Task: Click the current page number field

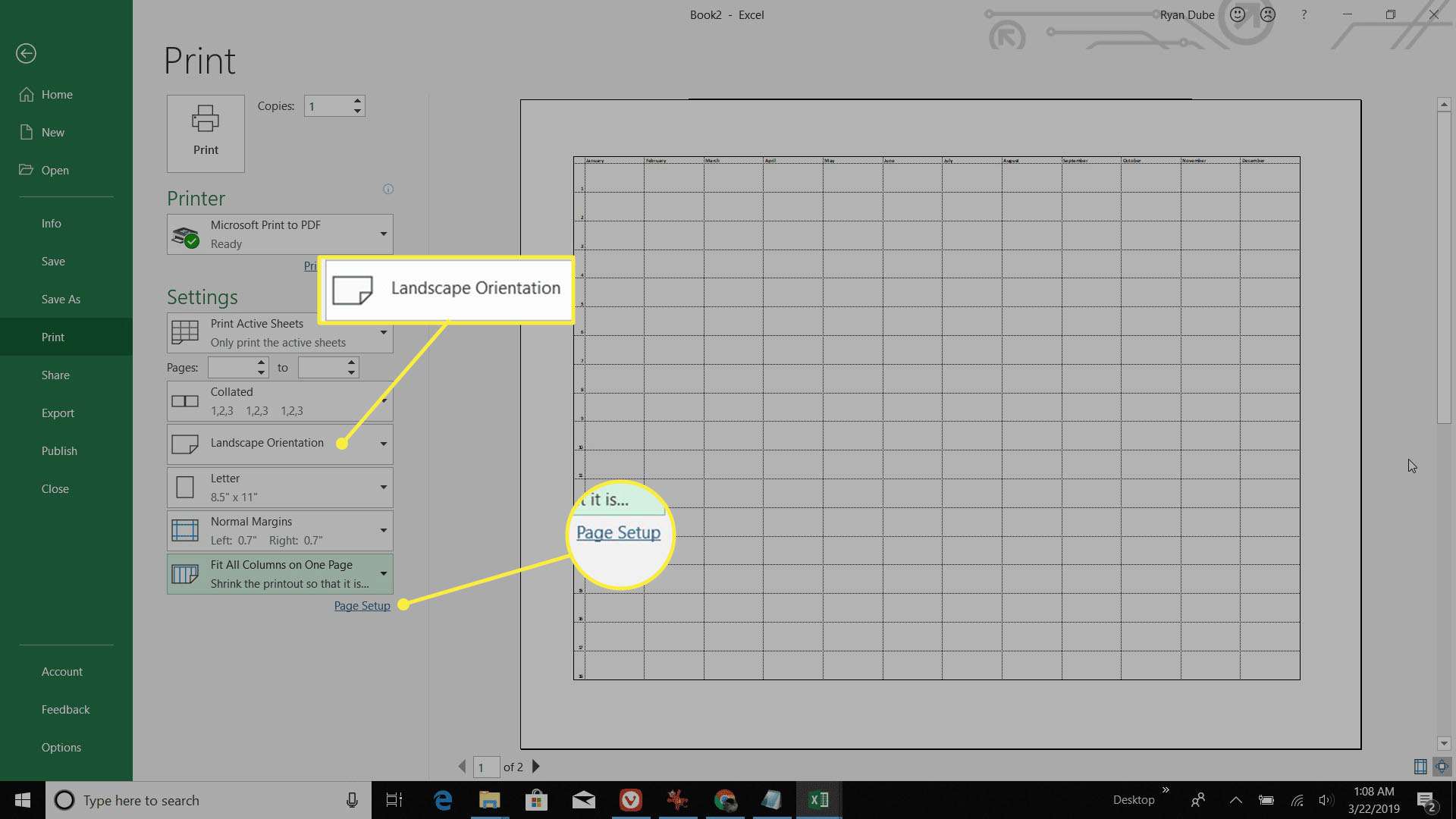Action: [x=486, y=767]
